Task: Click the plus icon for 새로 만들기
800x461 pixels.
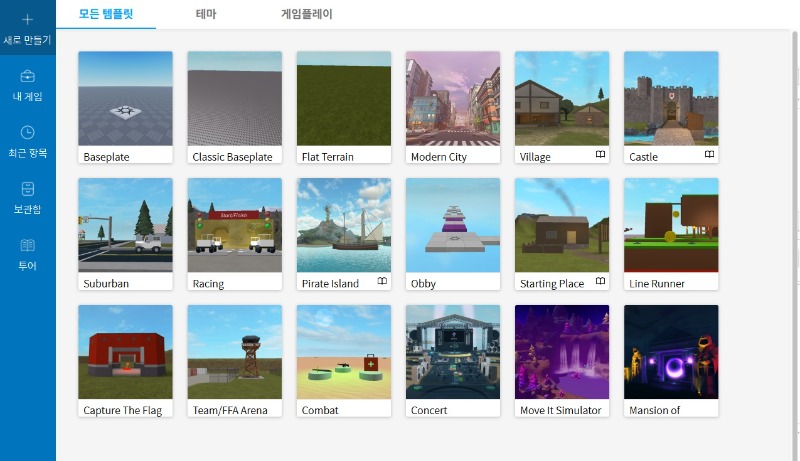Action: (x=28, y=20)
